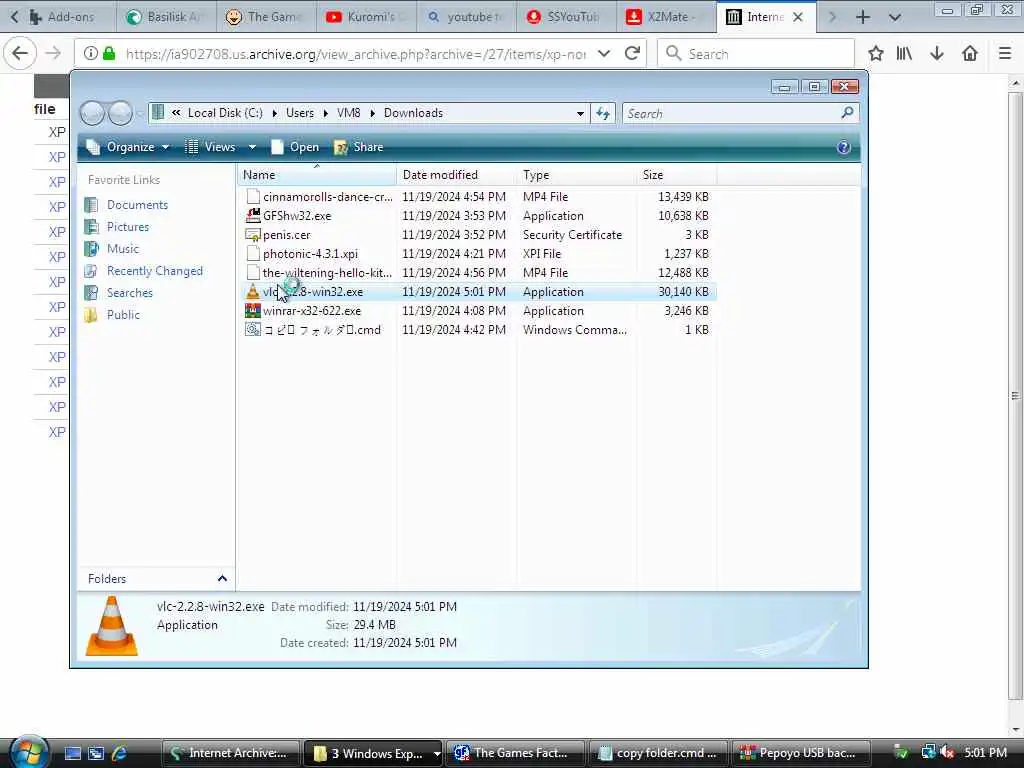Open the URL history dropdown arrow
Screen dimensions: 1024x768
point(604,54)
